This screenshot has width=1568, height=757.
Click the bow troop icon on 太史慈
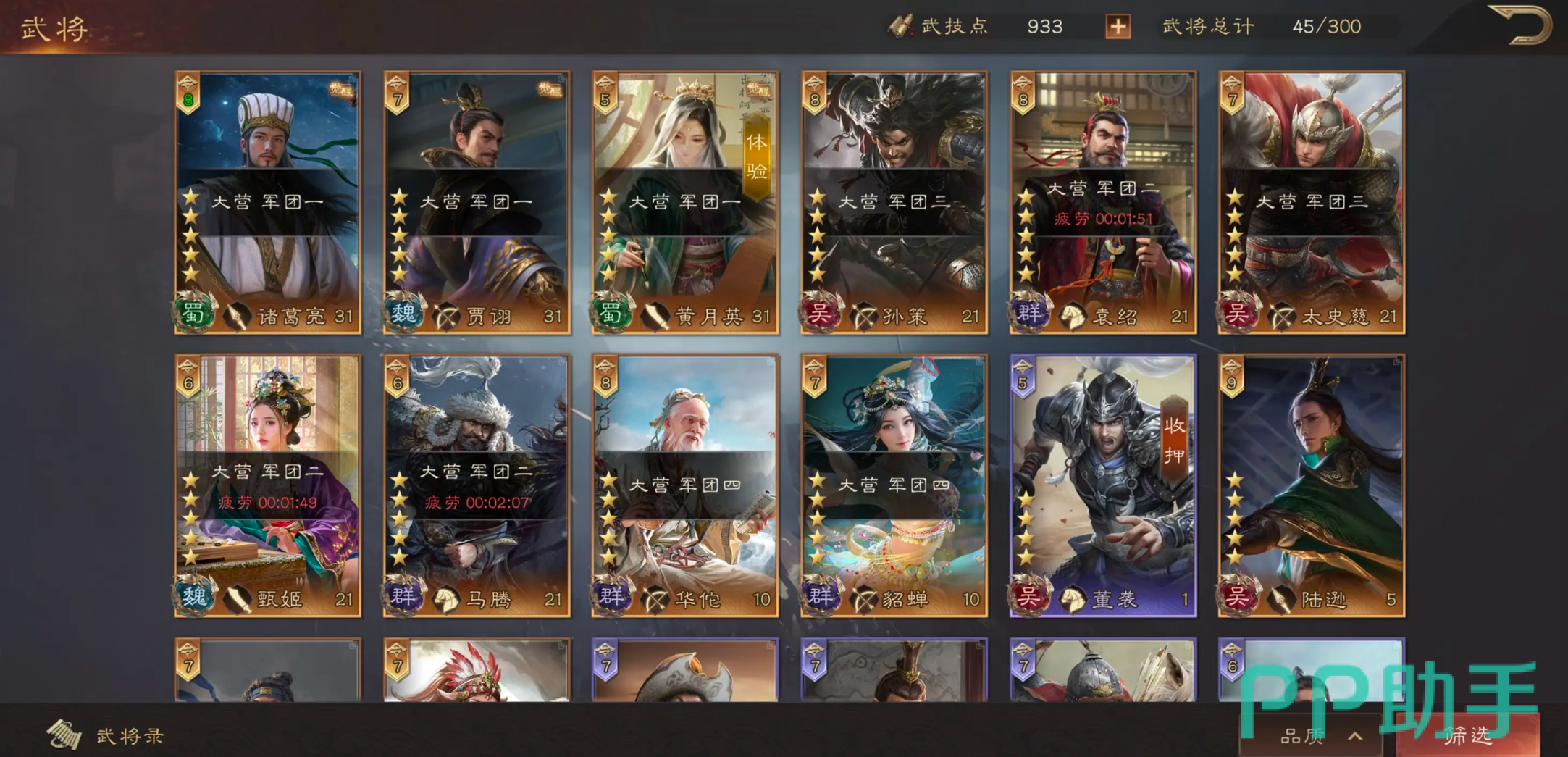[x=1281, y=316]
